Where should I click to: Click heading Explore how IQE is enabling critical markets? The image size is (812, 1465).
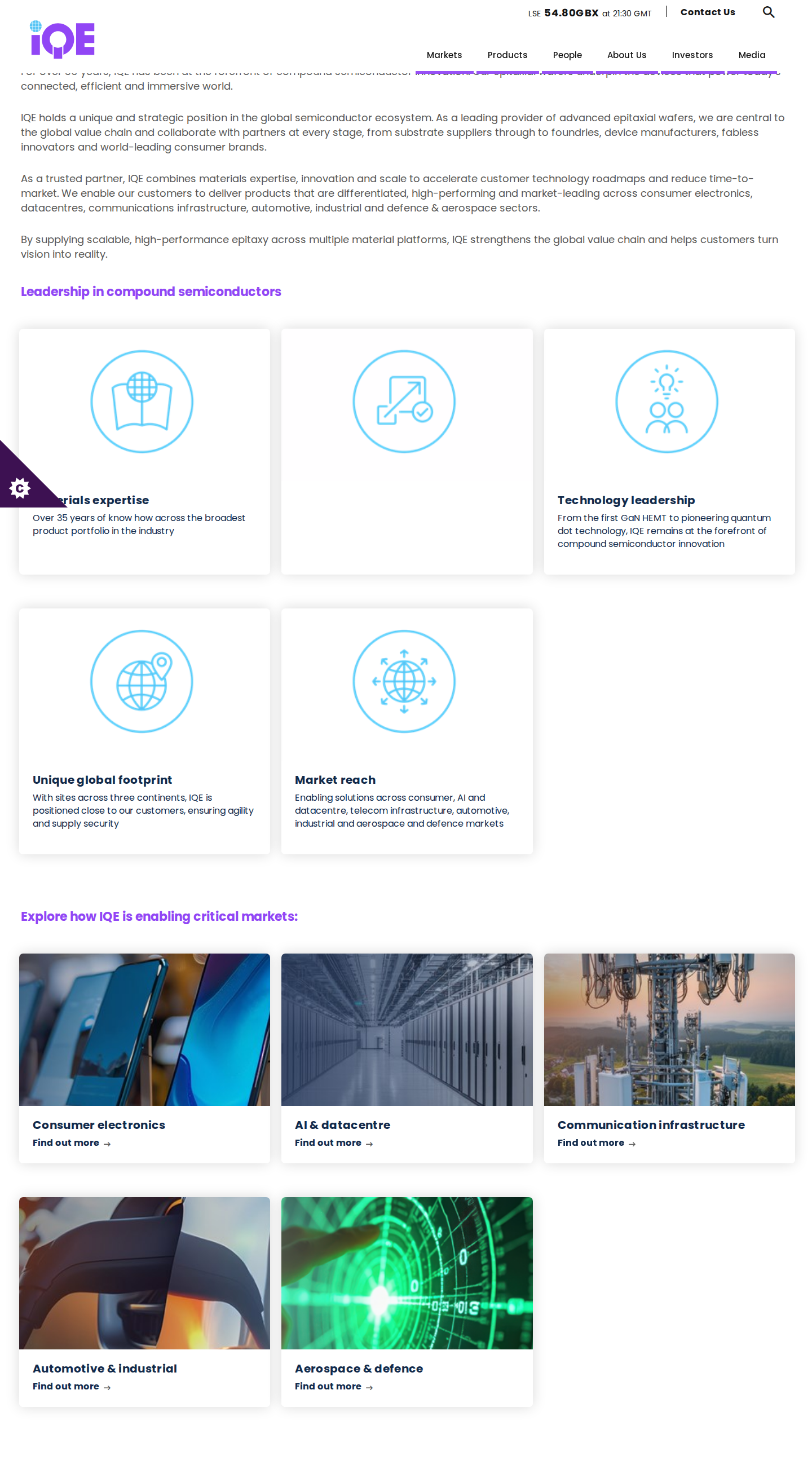pos(159,916)
